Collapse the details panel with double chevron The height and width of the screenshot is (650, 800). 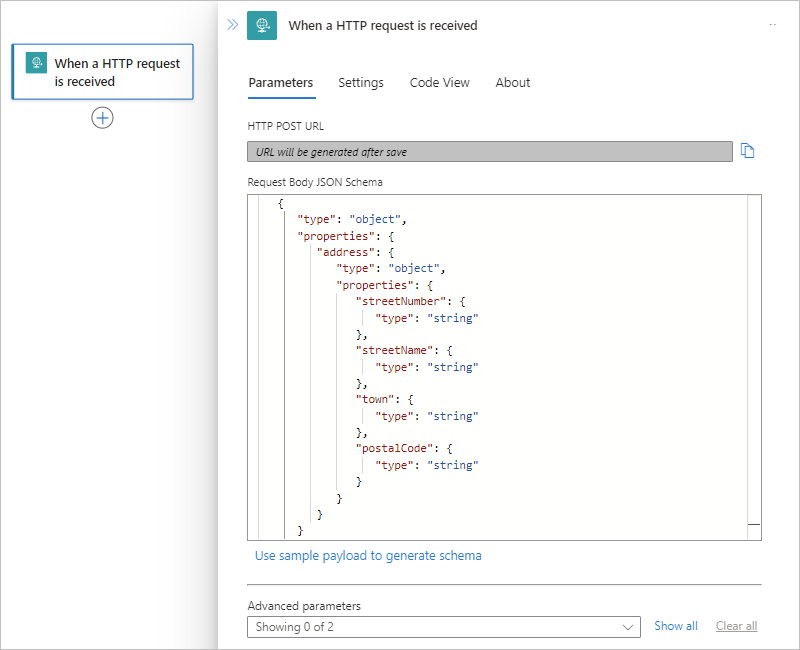[232, 25]
